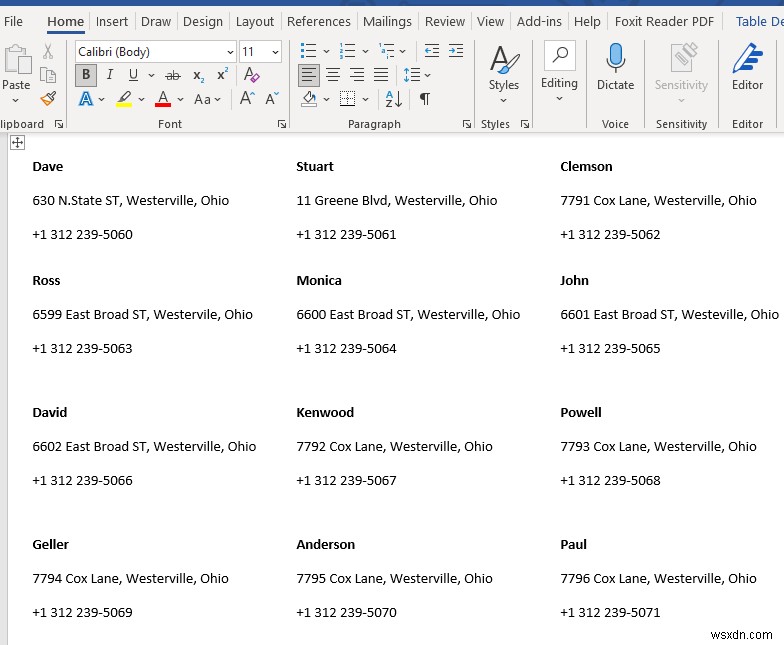Open the Mailings tab
Image resolution: width=784 pixels, height=645 pixels.
[387, 22]
